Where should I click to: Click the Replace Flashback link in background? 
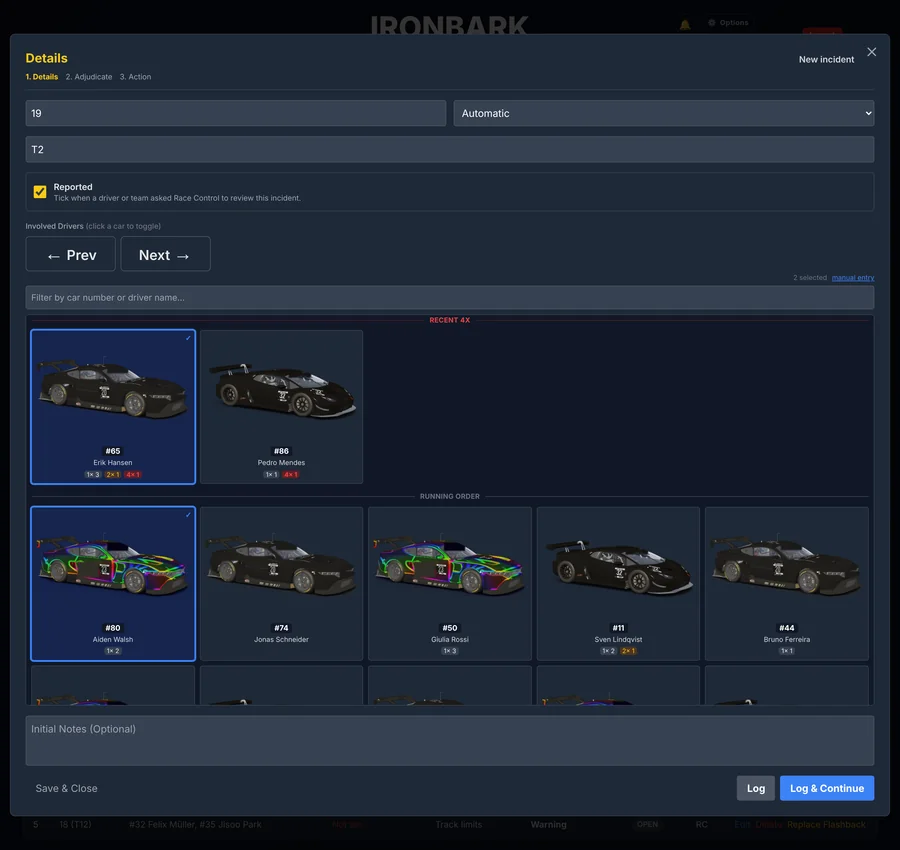pos(826,825)
